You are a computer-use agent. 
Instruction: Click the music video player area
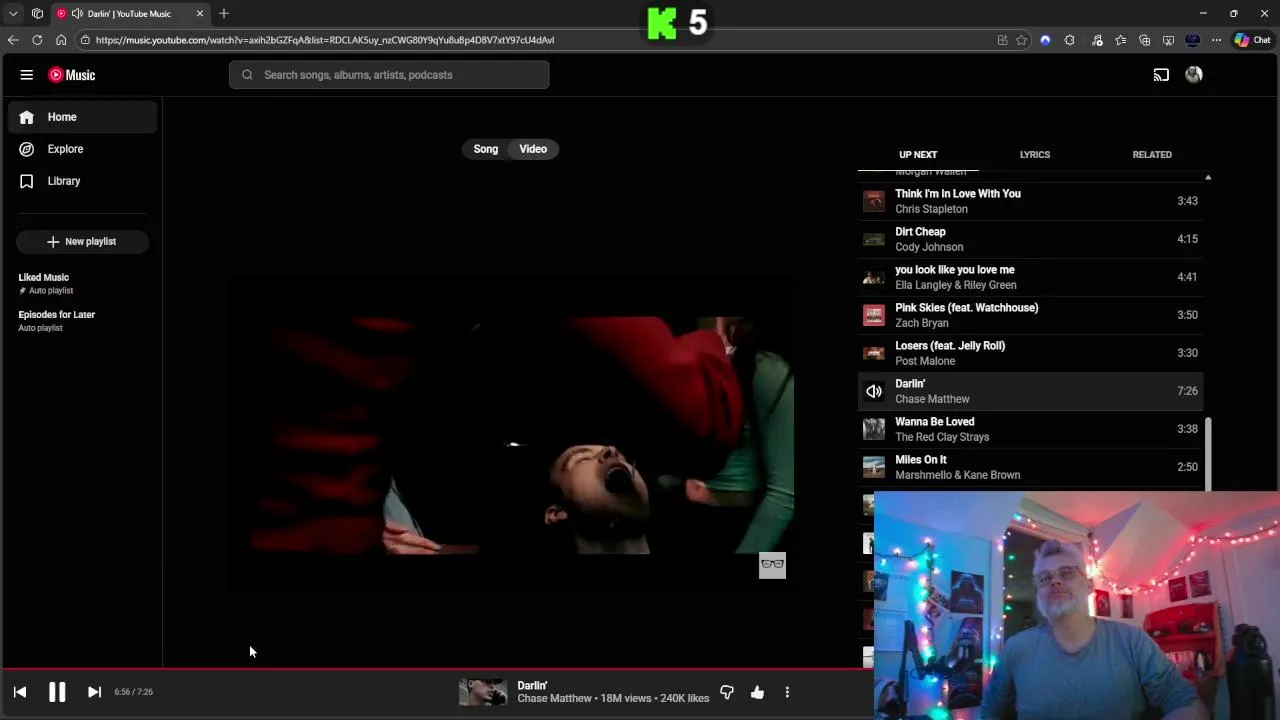coord(509,436)
